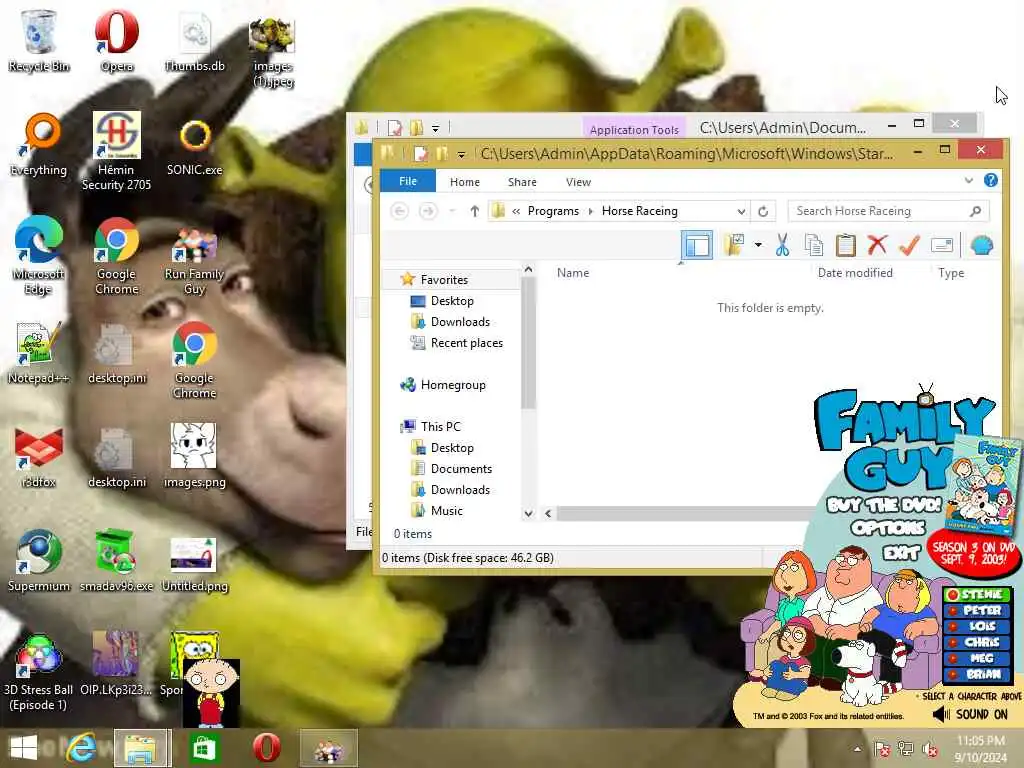Screen dimensions: 1024x768
Task: Open Explorer help question mark
Action: click(990, 180)
